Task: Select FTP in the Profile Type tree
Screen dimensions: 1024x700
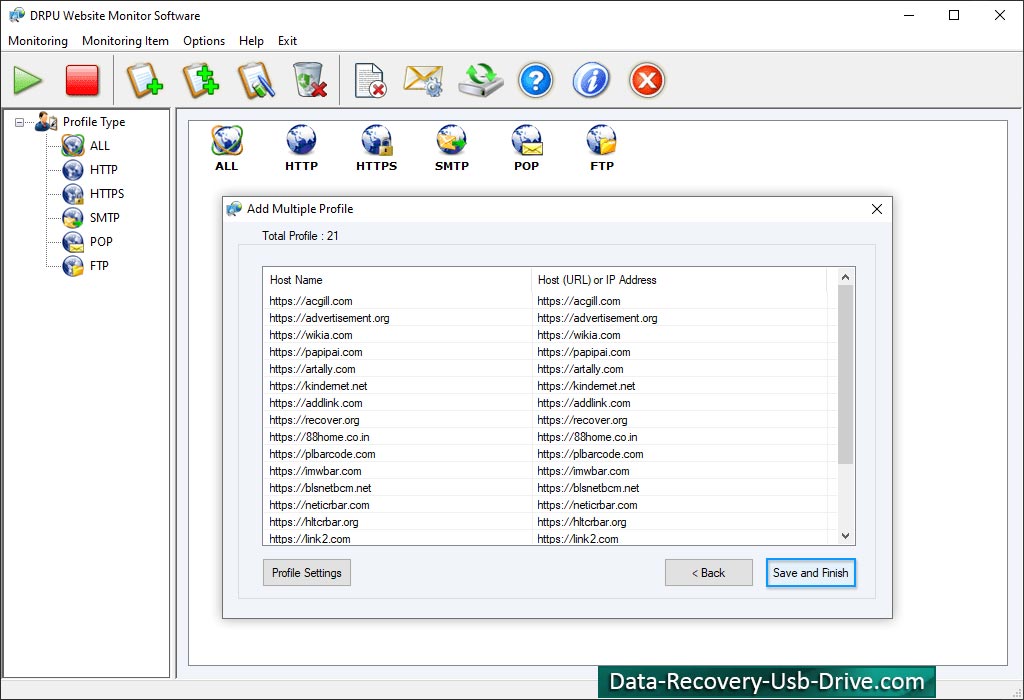Action: coord(99,266)
